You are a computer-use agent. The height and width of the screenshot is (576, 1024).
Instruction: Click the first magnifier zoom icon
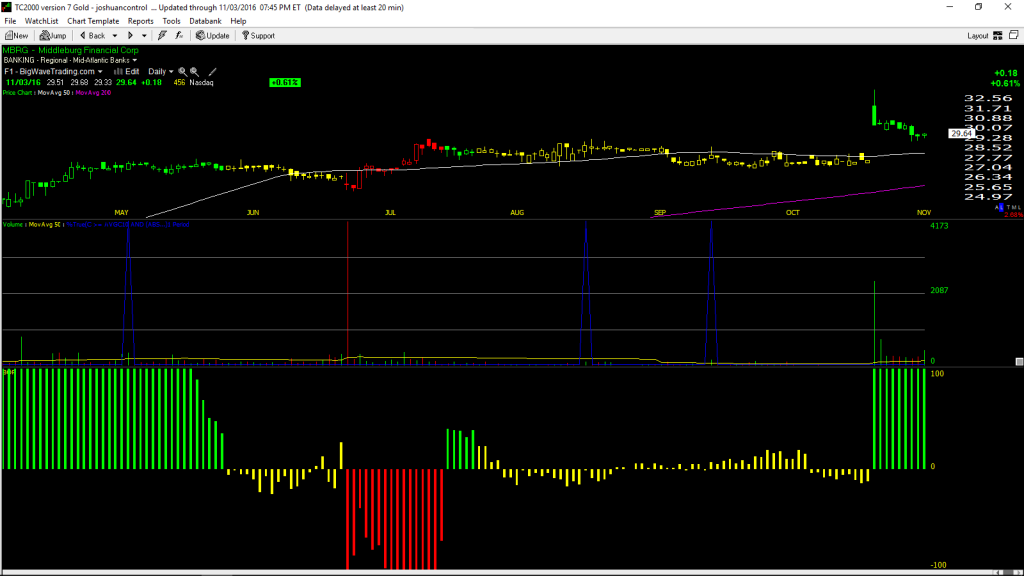point(183,72)
